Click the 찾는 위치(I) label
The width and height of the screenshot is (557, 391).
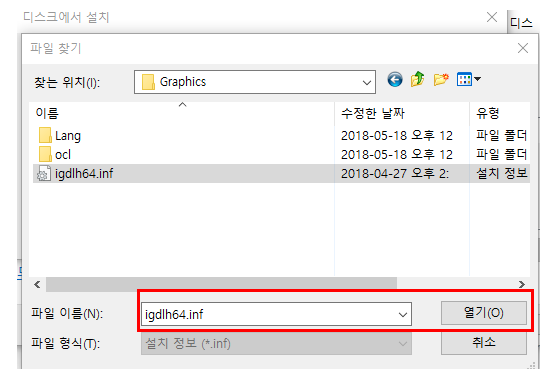(67, 82)
